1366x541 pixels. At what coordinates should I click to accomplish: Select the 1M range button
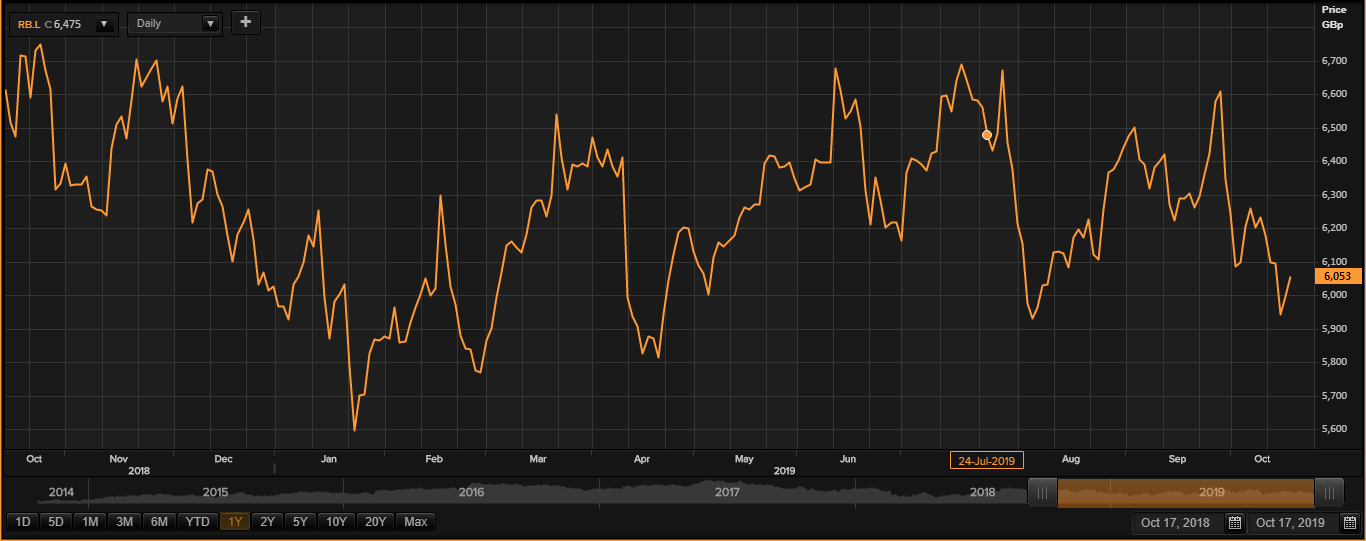click(90, 521)
